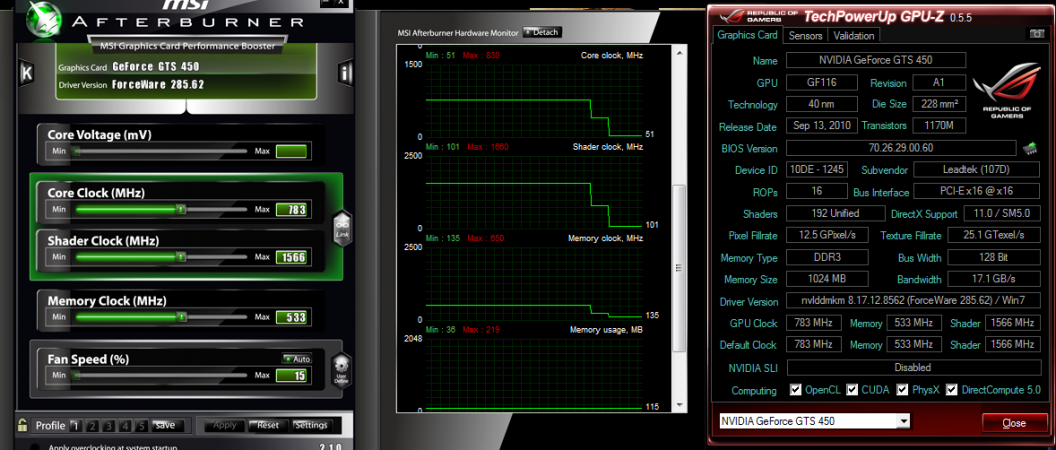Click the Memory Clock 533 value box
1056x450 pixels.
coord(292,317)
